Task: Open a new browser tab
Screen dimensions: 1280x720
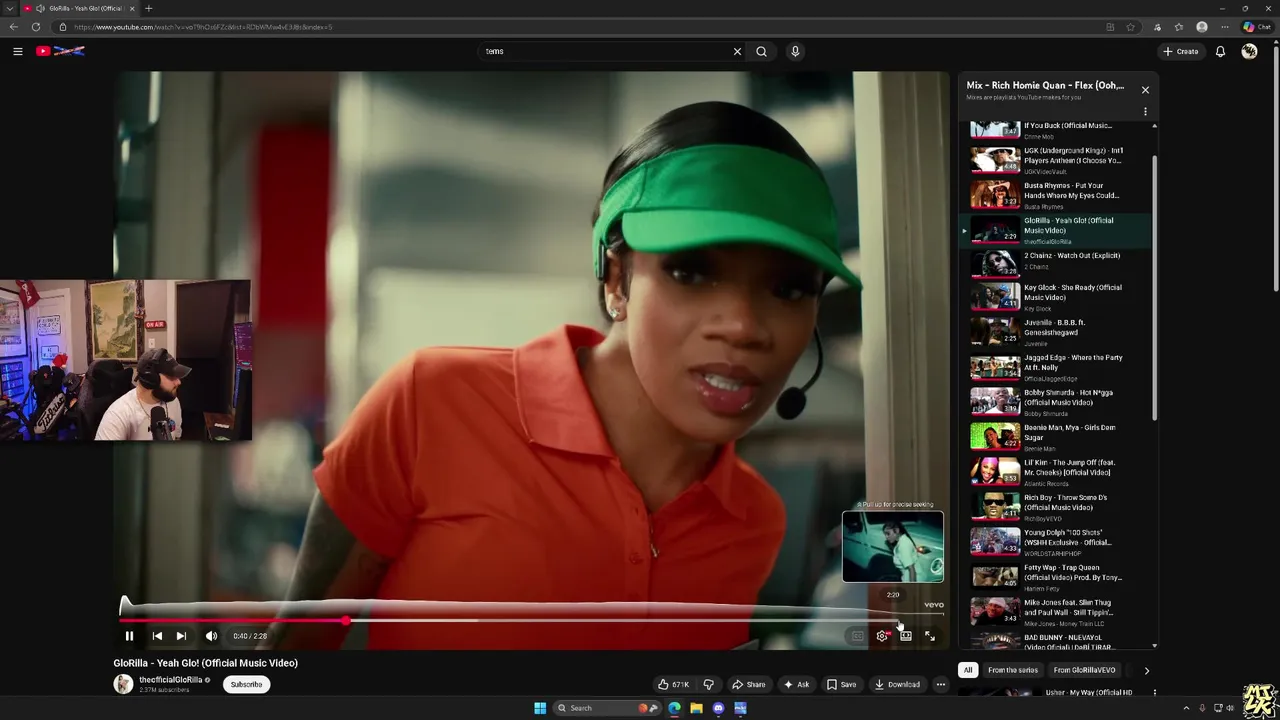Action: 148,8
